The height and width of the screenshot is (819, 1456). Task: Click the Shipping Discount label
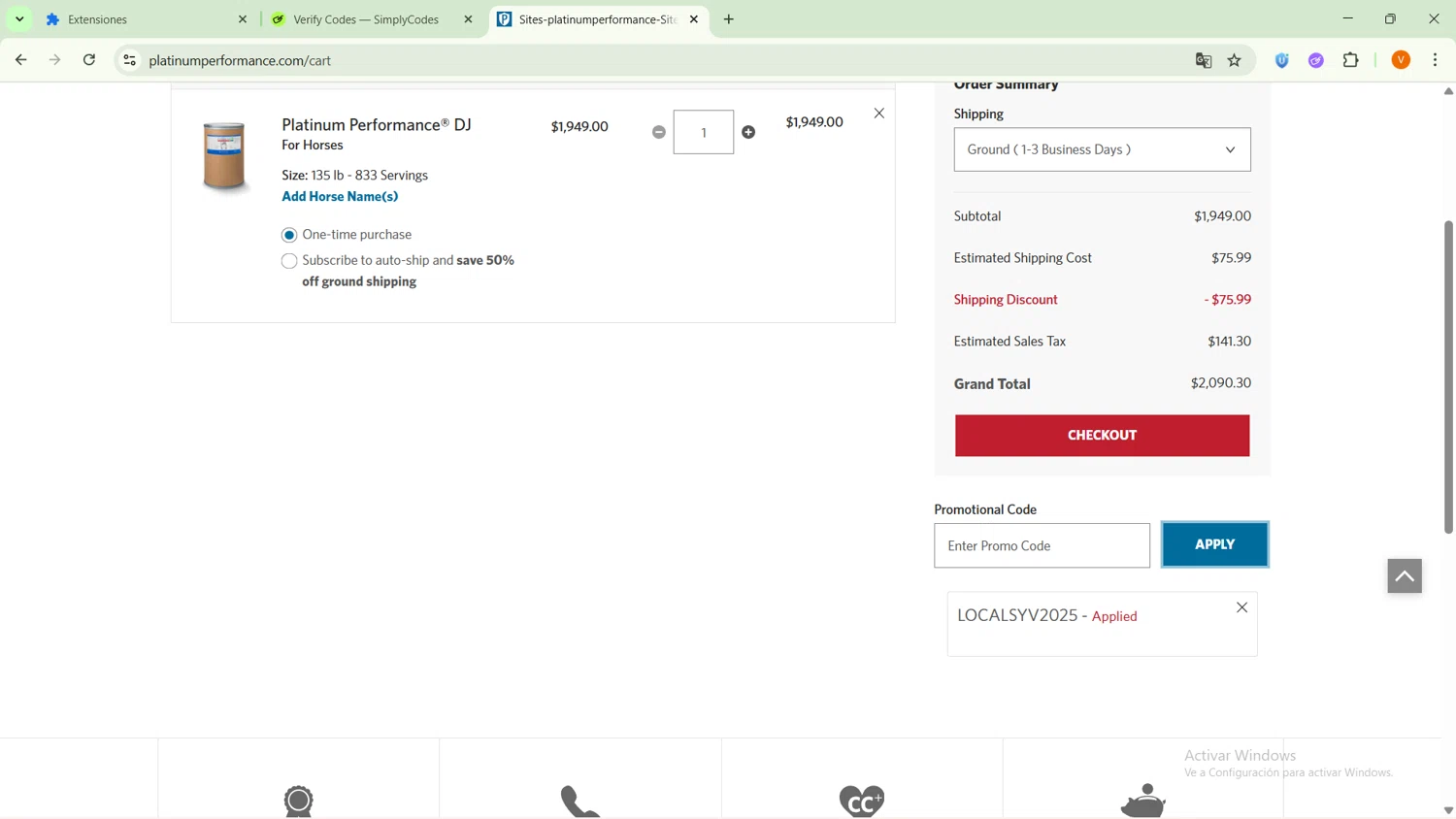point(1006,300)
